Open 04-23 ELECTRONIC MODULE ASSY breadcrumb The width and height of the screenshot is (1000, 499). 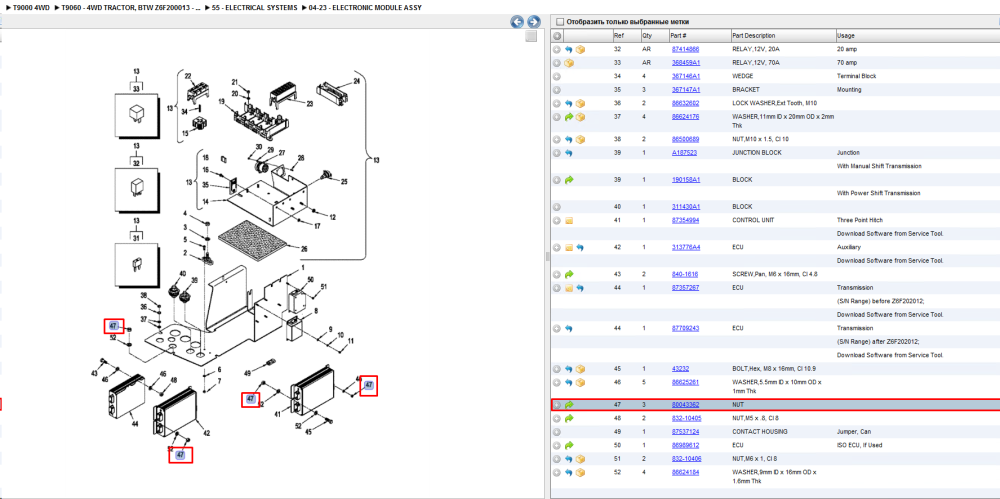click(366, 7)
